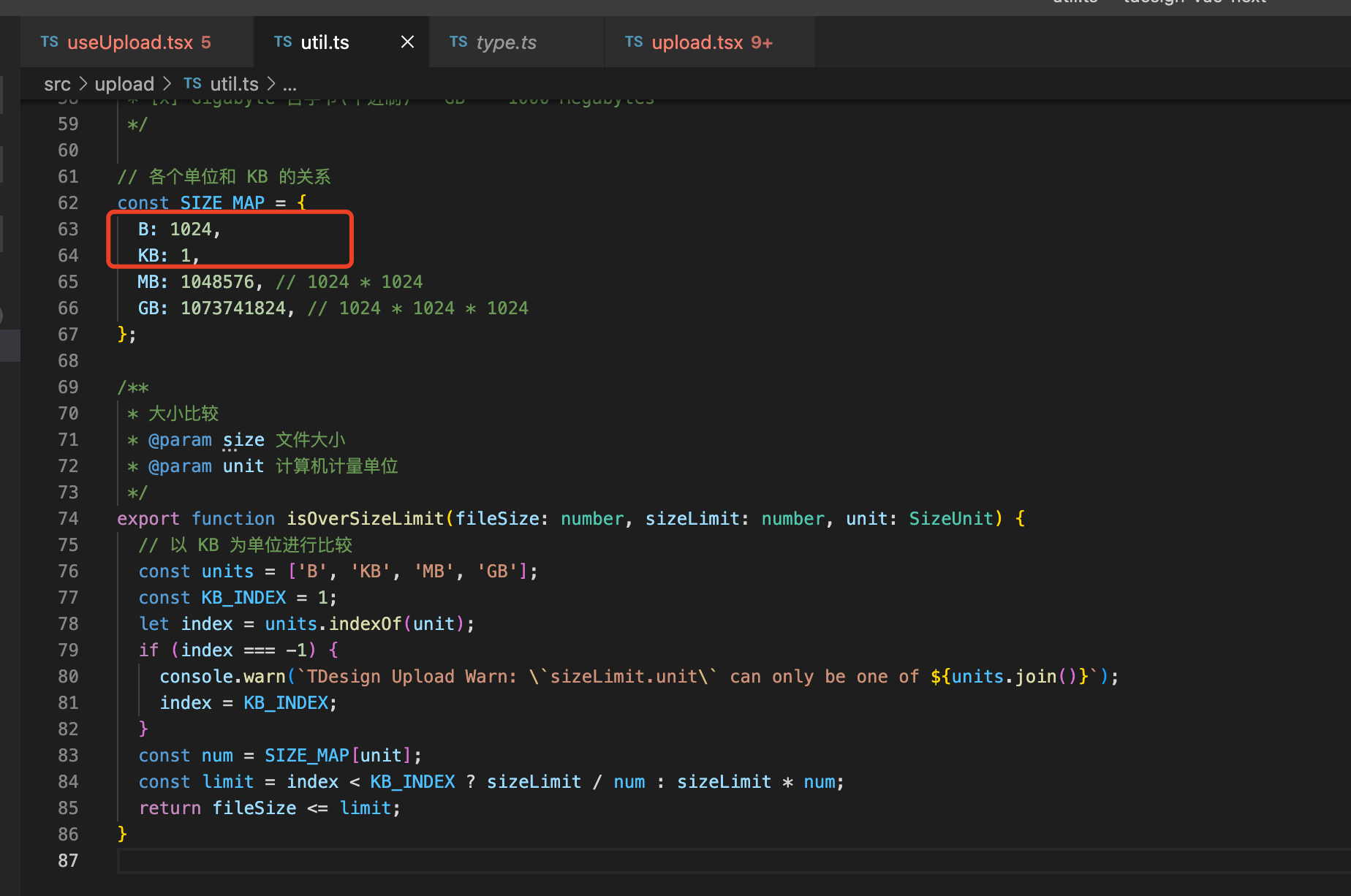Screen dimensions: 1351x896
Task: Close the util.ts editor tab
Action: coord(407,42)
